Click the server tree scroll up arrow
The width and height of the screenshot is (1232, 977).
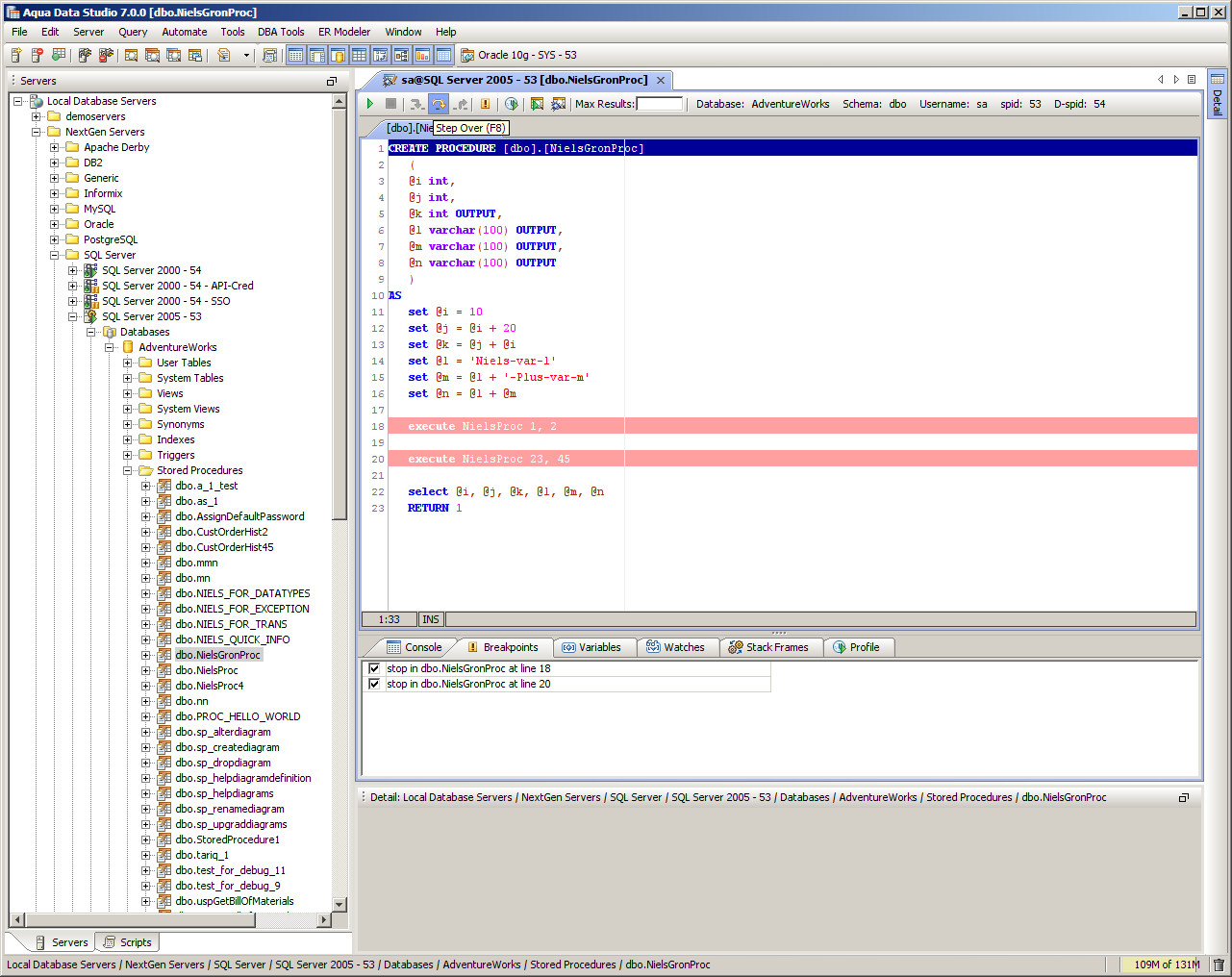point(339,101)
